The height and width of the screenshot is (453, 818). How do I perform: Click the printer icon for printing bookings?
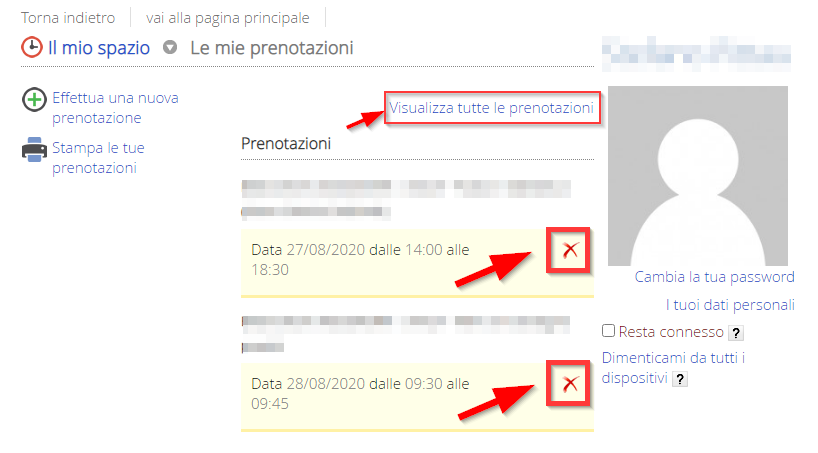(34, 149)
